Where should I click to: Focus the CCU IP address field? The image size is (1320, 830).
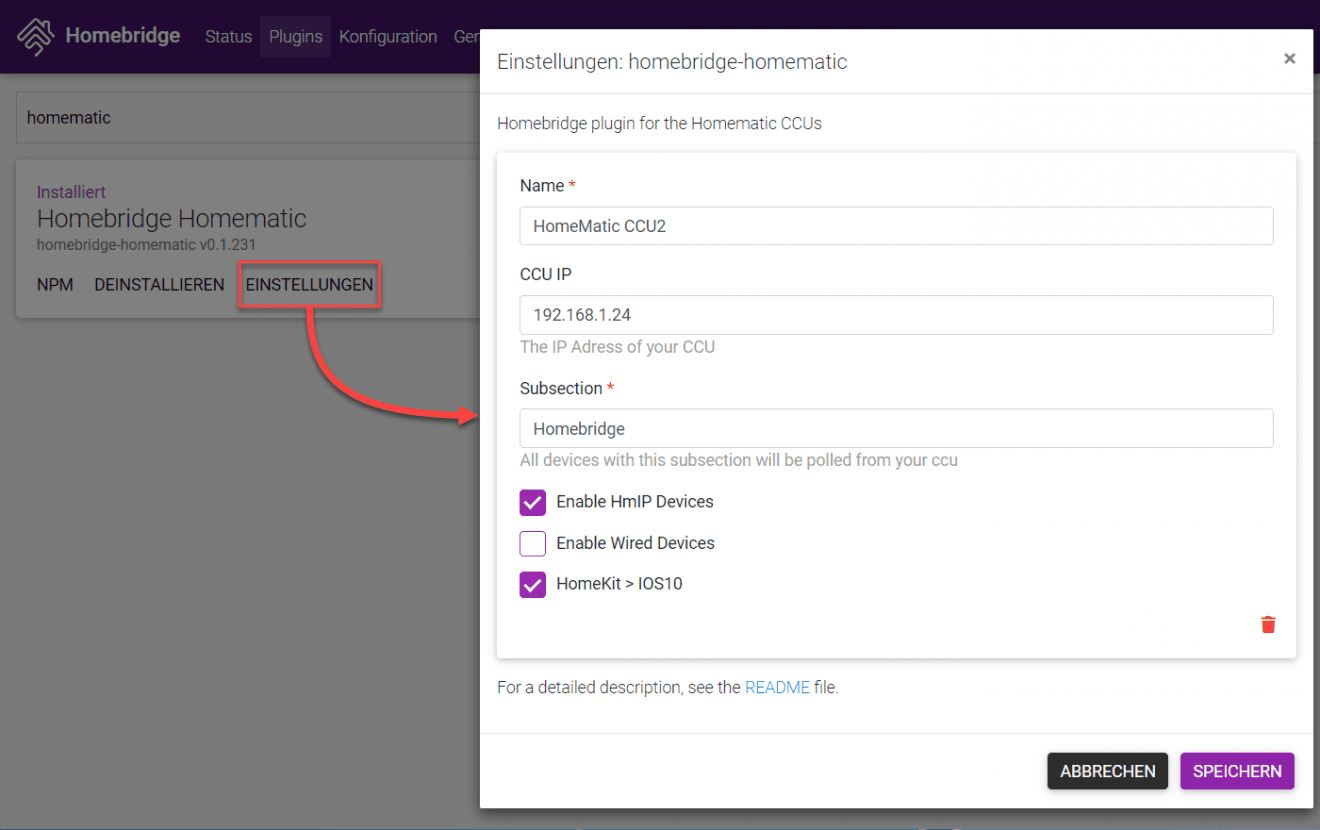click(x=896, y=315)
